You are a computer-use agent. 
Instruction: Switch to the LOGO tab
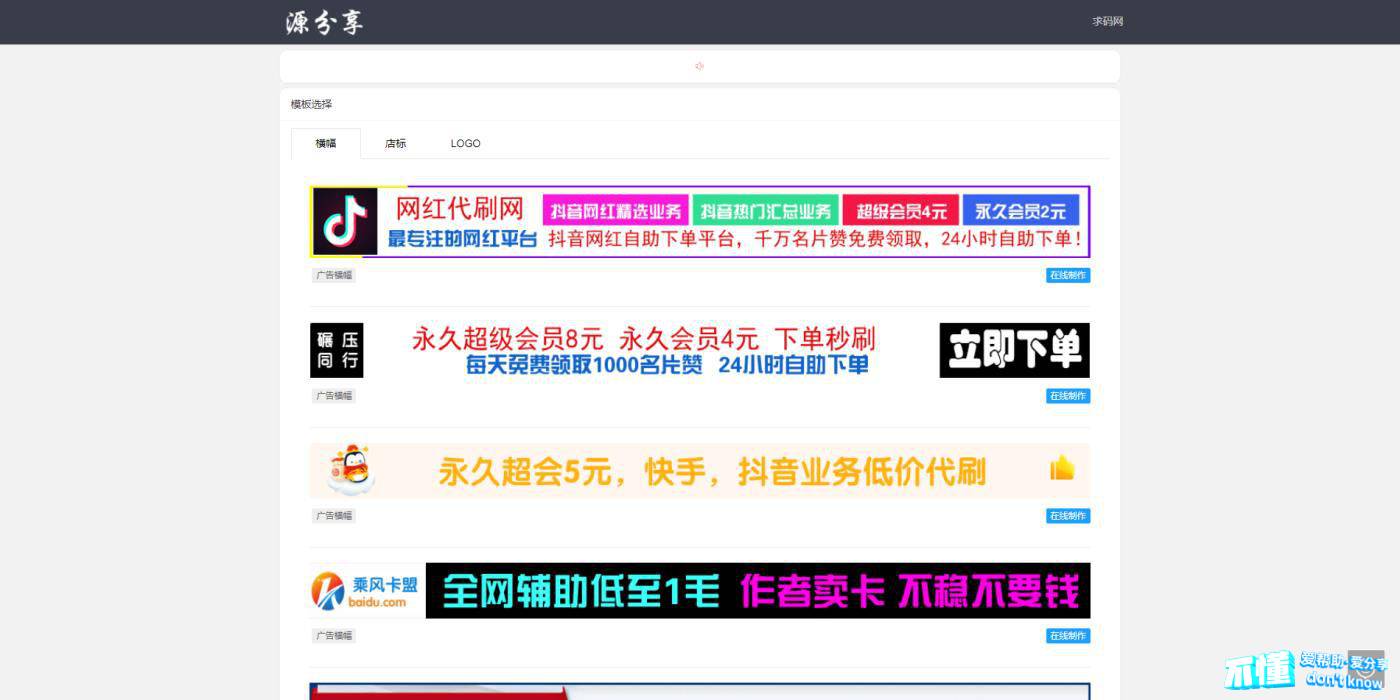coord(465,143)
